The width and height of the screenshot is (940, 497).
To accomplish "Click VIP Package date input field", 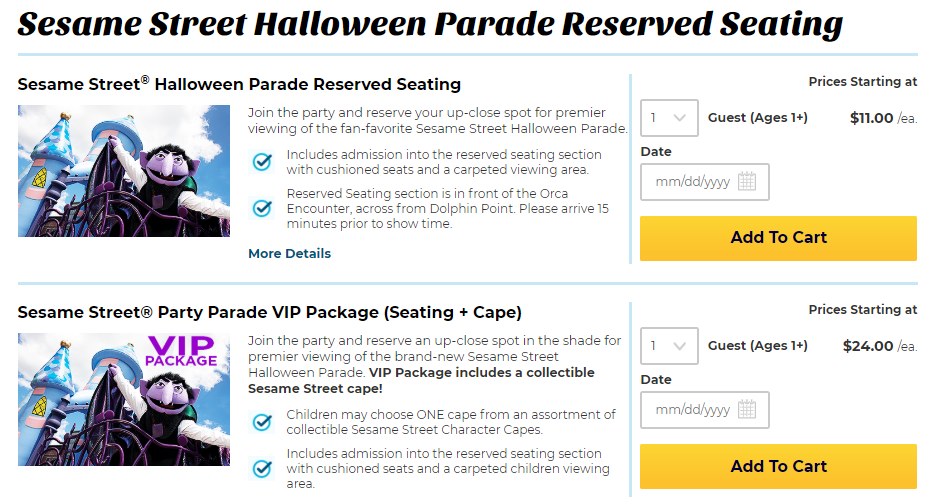I will point(704,410).
